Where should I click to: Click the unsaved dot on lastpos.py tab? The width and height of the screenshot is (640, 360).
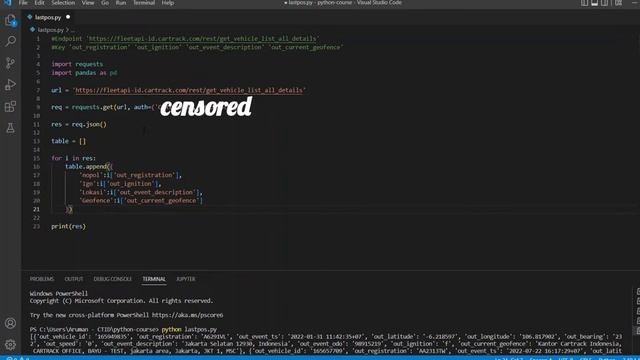68,17
